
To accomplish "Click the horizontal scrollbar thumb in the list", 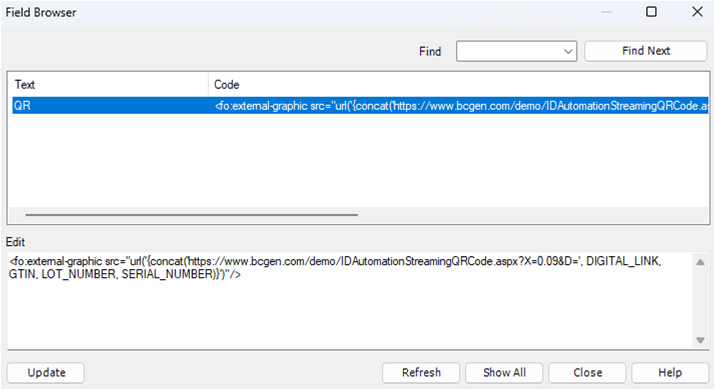I will (x=192, y=214).
